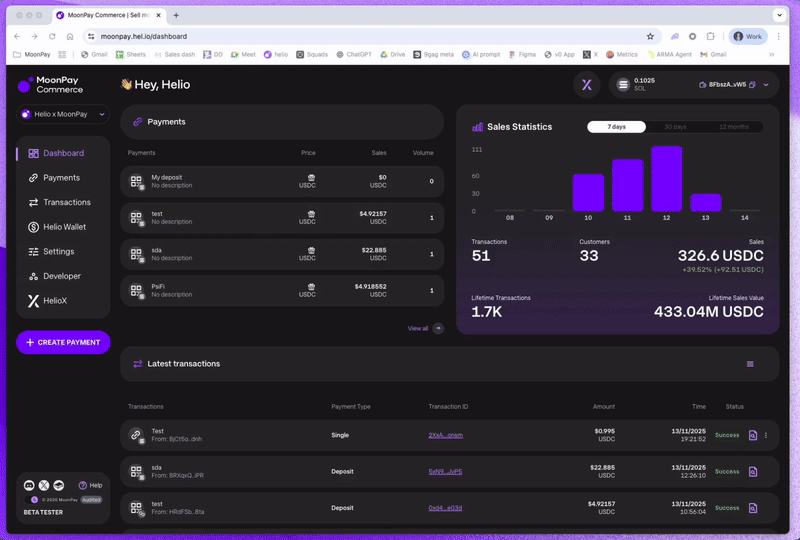The width and height of the screenshot is (800, 540).
Task: Open a new browser tab
Action: 176,15
